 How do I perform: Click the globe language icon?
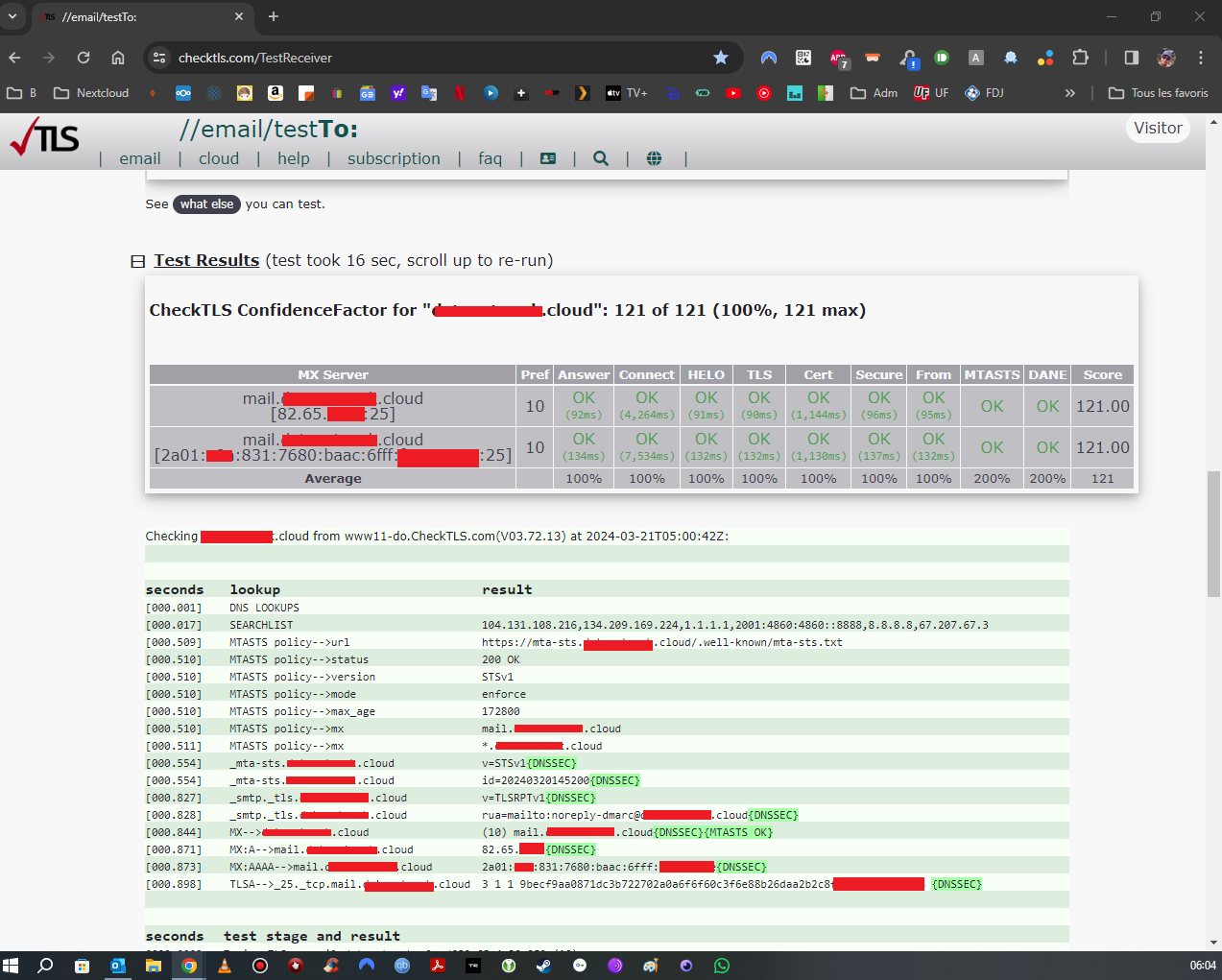tap(654, 158)
